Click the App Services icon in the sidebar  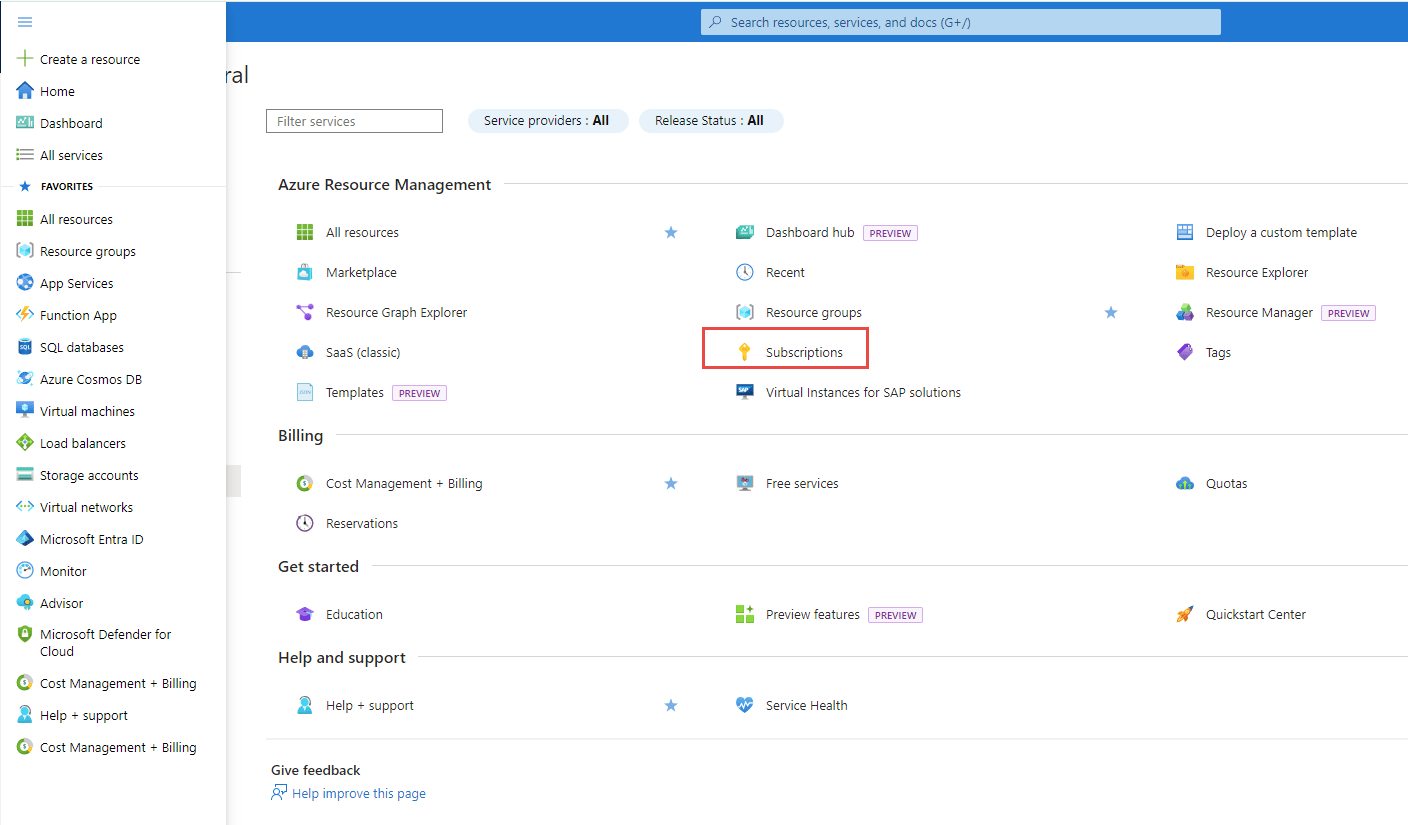click(x=25, y=283)
